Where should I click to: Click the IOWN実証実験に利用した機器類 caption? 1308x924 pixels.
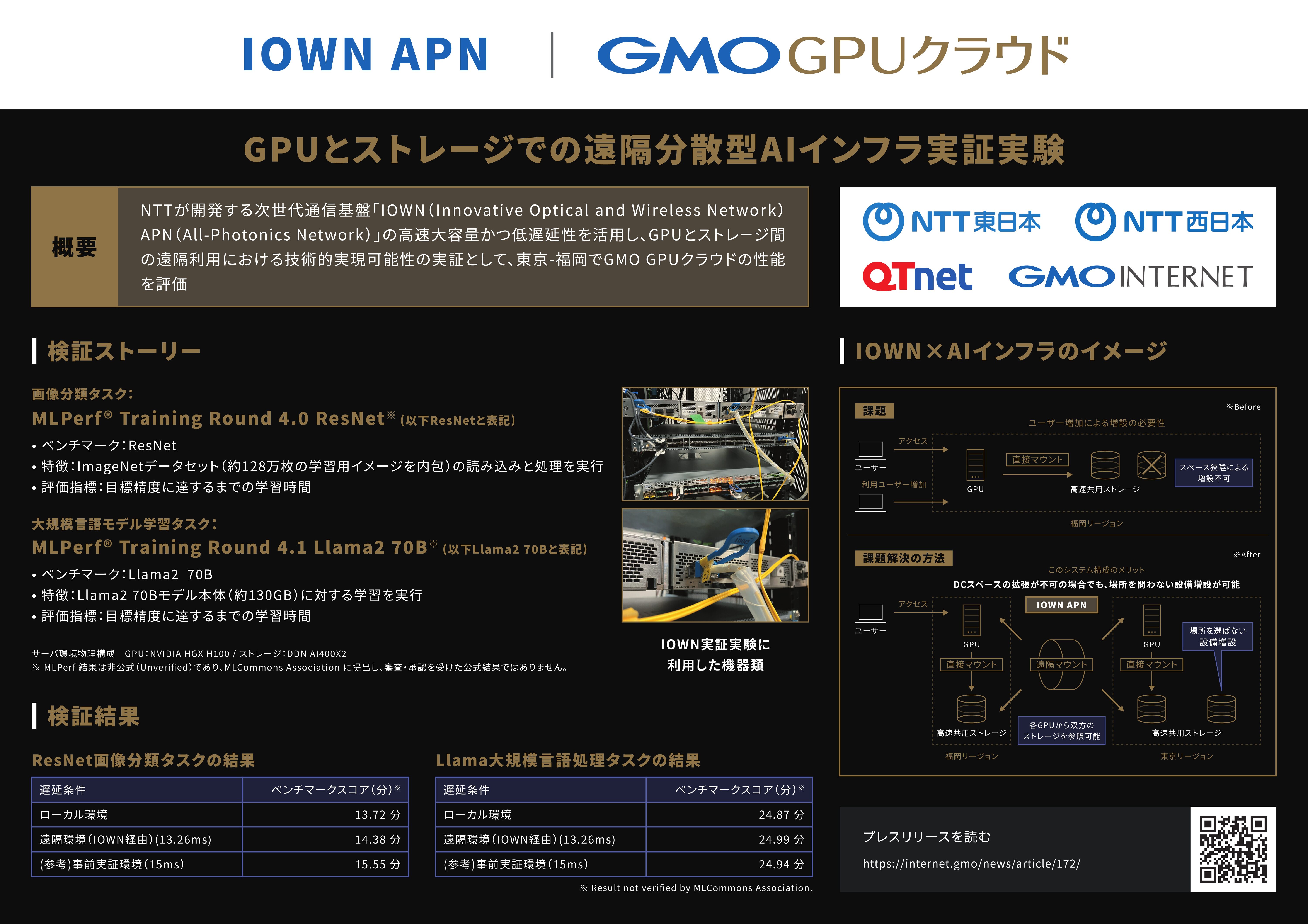(715, 655)
